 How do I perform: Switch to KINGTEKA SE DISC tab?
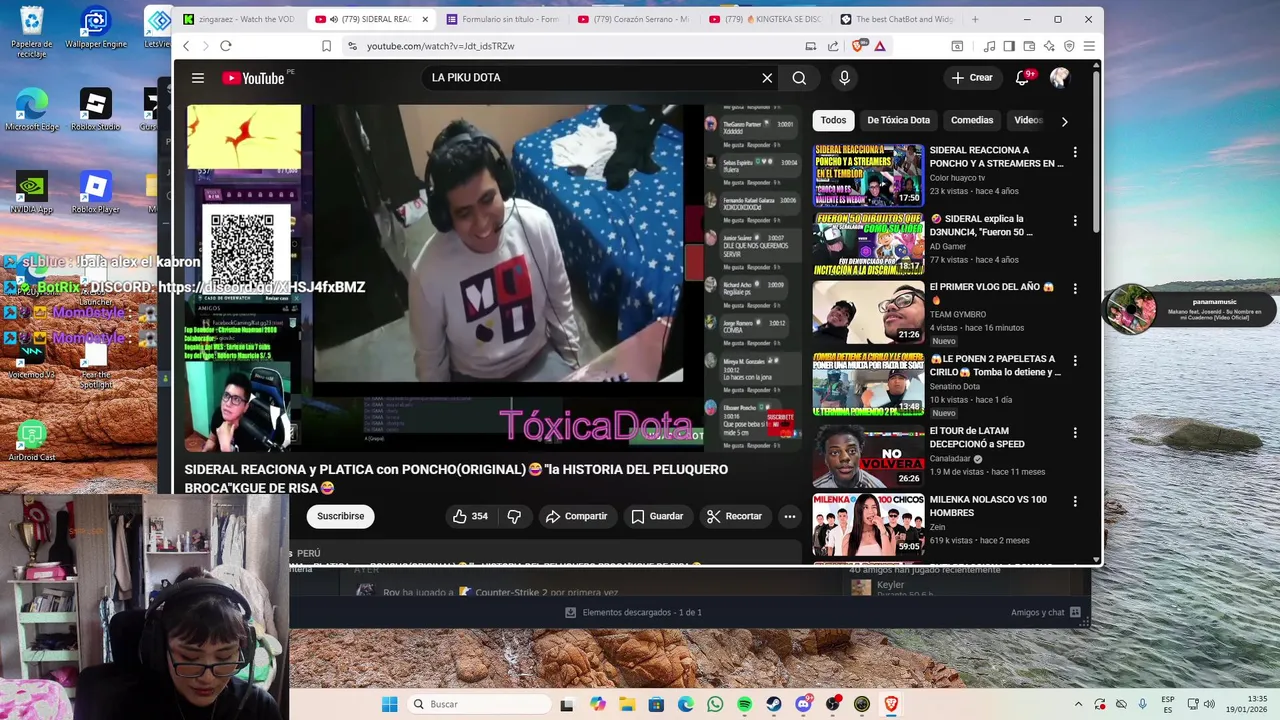765,19
